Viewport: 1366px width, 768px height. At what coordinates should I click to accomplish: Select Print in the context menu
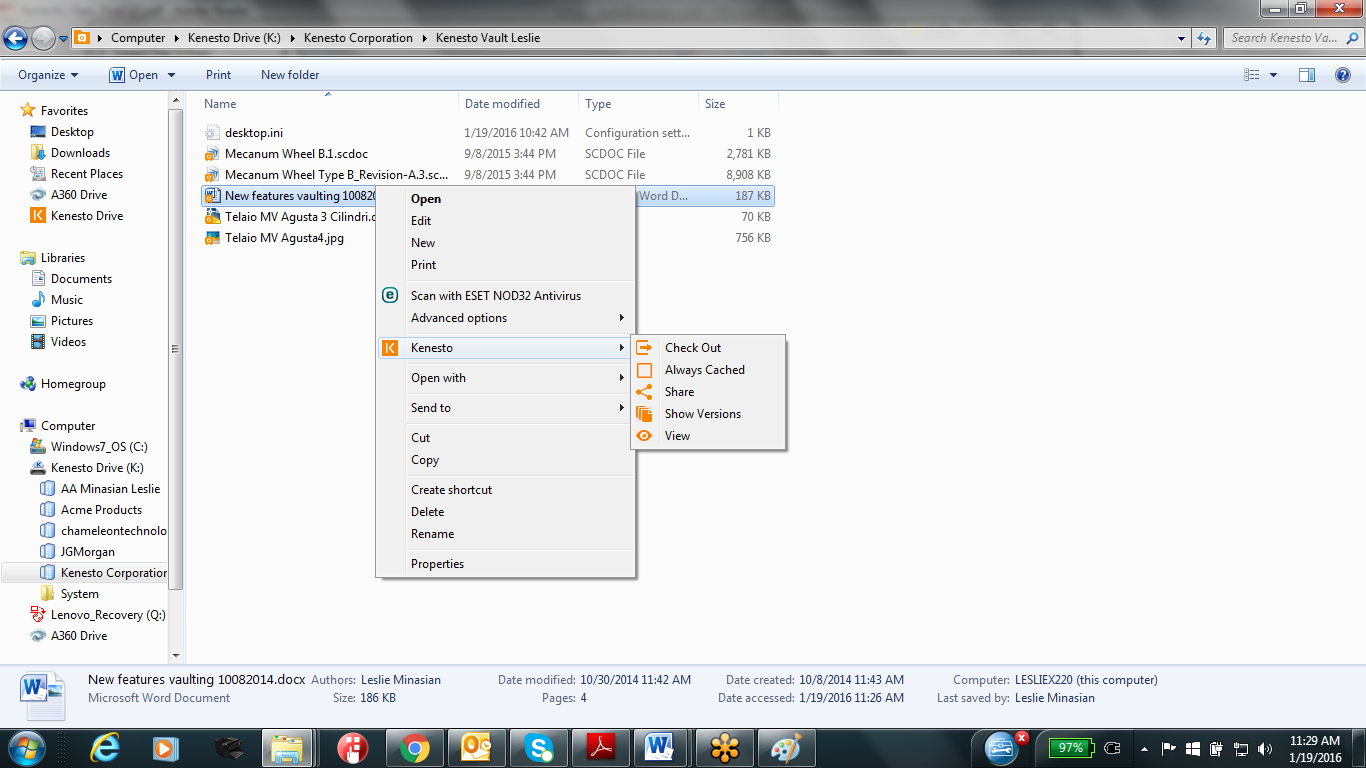424,265
